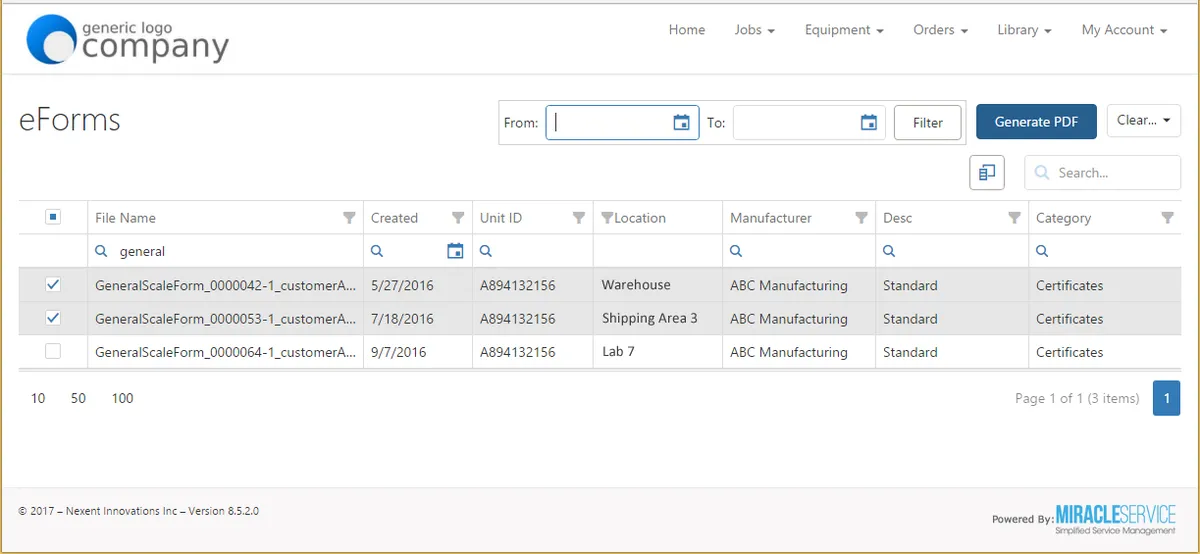Click the Unit ID column filter funnel
The image size is (1200, 554).
click(578, 218)
